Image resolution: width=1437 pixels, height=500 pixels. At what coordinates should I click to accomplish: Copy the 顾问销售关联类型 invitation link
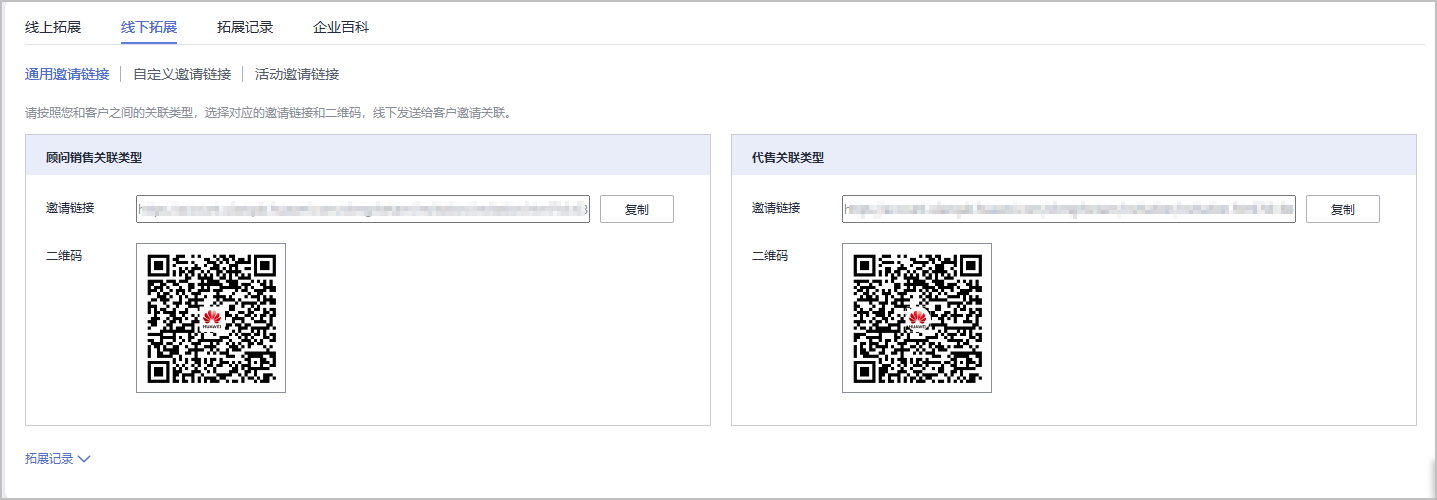pos(637,209)
